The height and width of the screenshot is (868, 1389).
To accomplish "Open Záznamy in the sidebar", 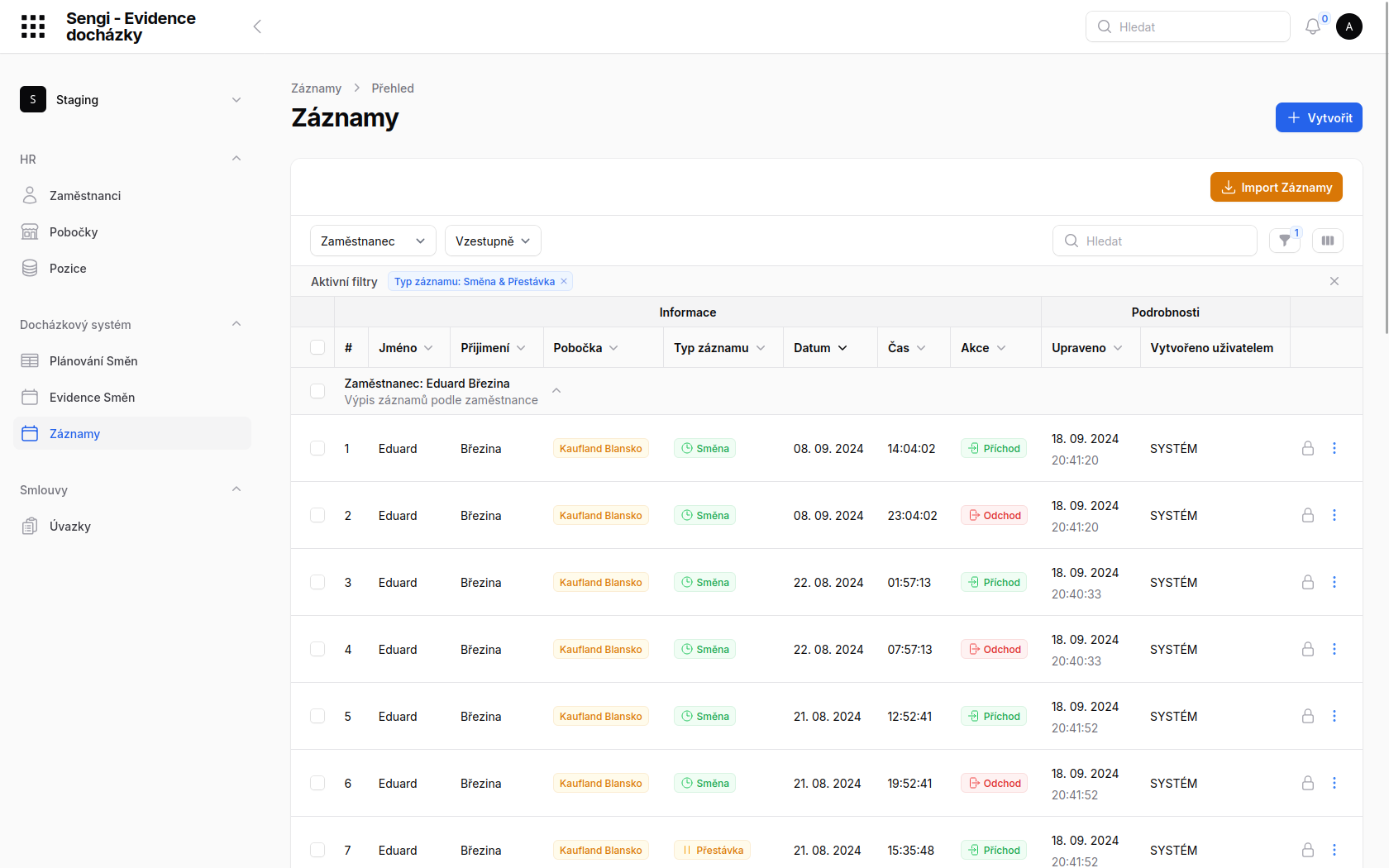I will (132, 433).
